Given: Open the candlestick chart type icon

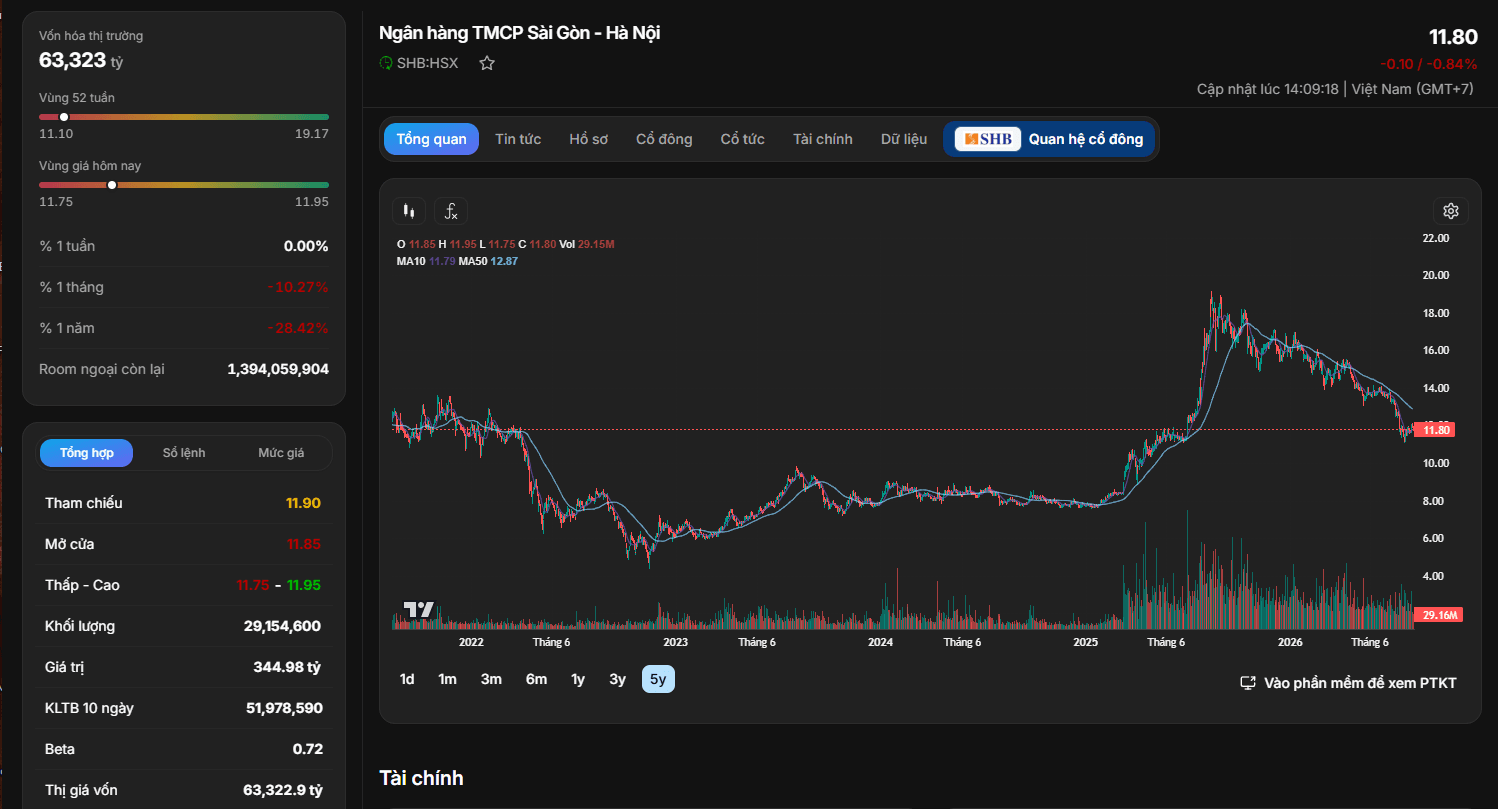Looking at the screenshot, I should pyautogui.click(x=409, y=211).
